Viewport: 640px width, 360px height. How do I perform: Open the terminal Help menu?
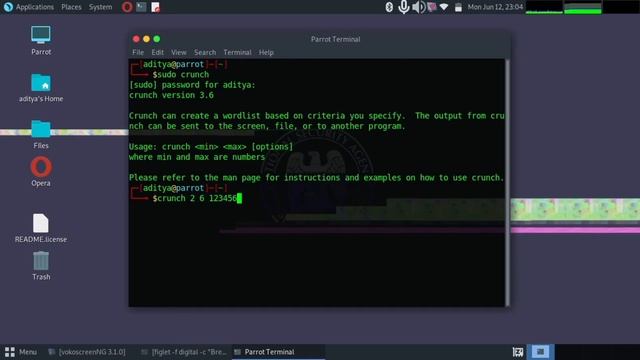pos(266,52)
